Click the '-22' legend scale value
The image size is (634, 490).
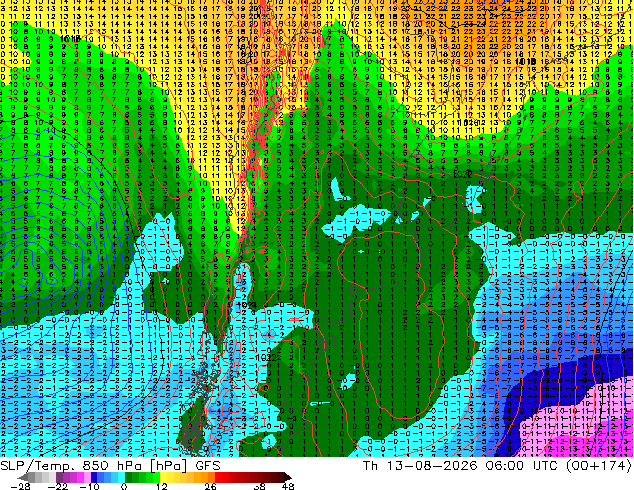58,486
